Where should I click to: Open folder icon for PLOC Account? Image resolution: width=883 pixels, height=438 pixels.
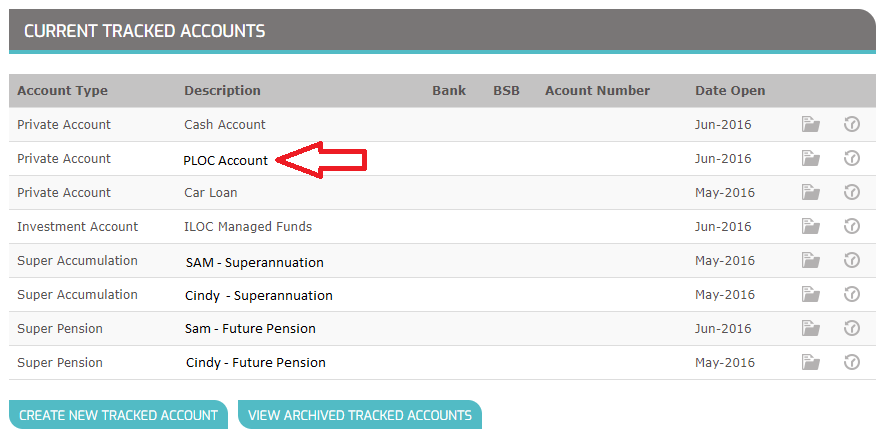pos(810,159)
